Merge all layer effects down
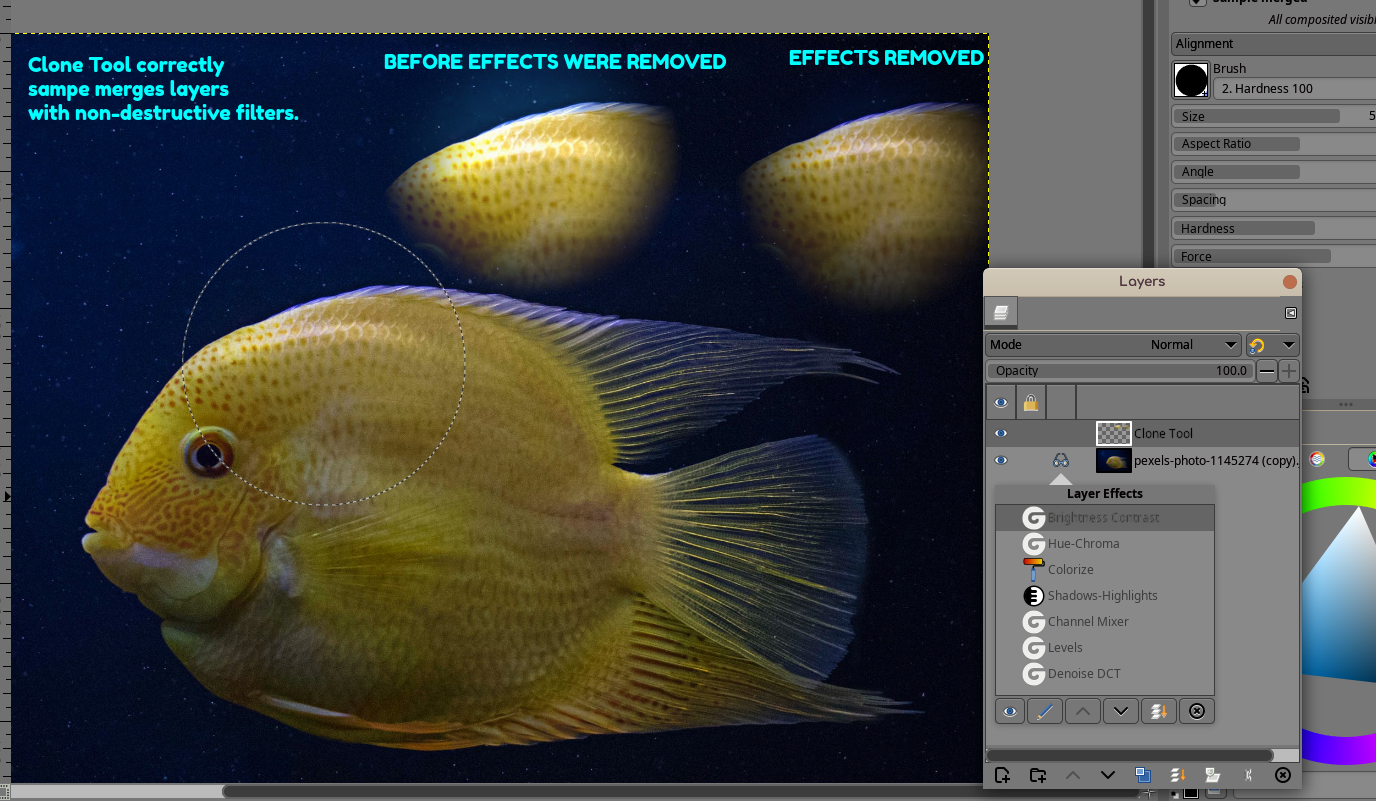The width and height of the screenshot is (1376, 801). tap(1158, 712)
